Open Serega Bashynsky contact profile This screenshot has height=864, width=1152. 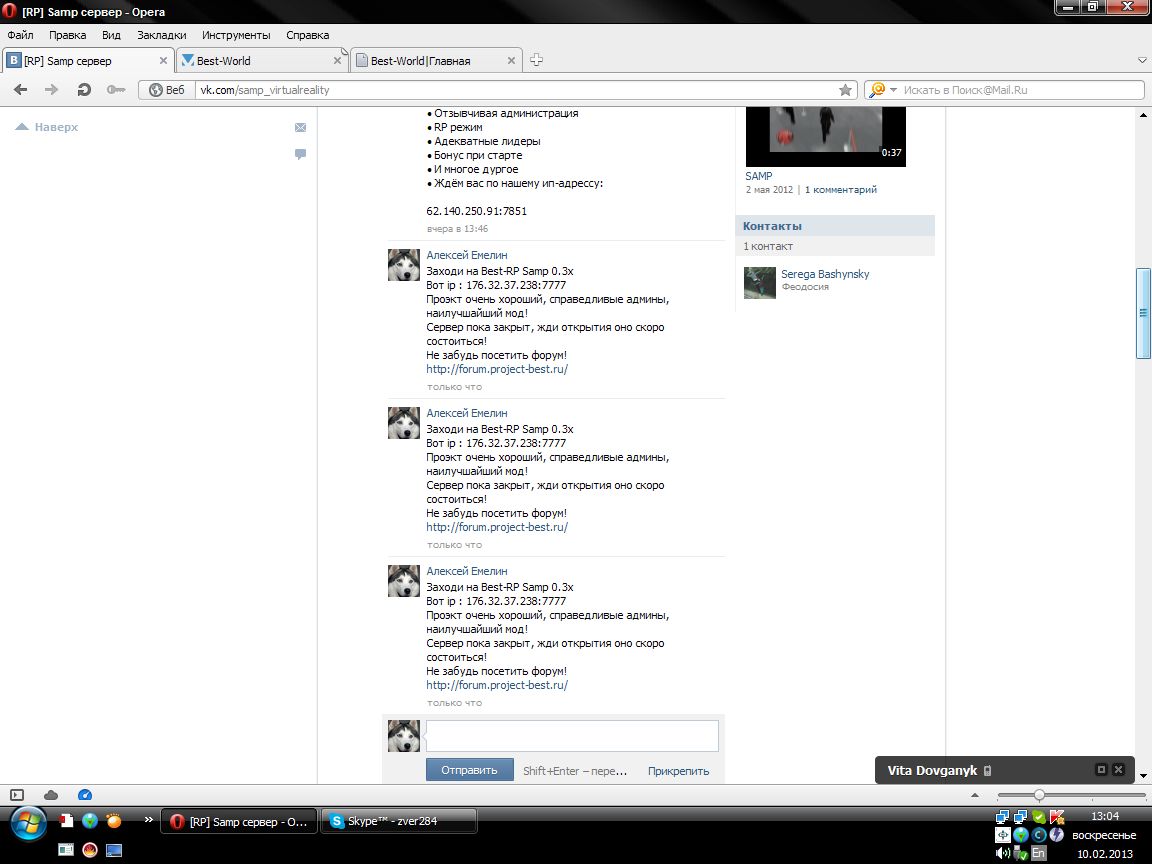[825, 274]
